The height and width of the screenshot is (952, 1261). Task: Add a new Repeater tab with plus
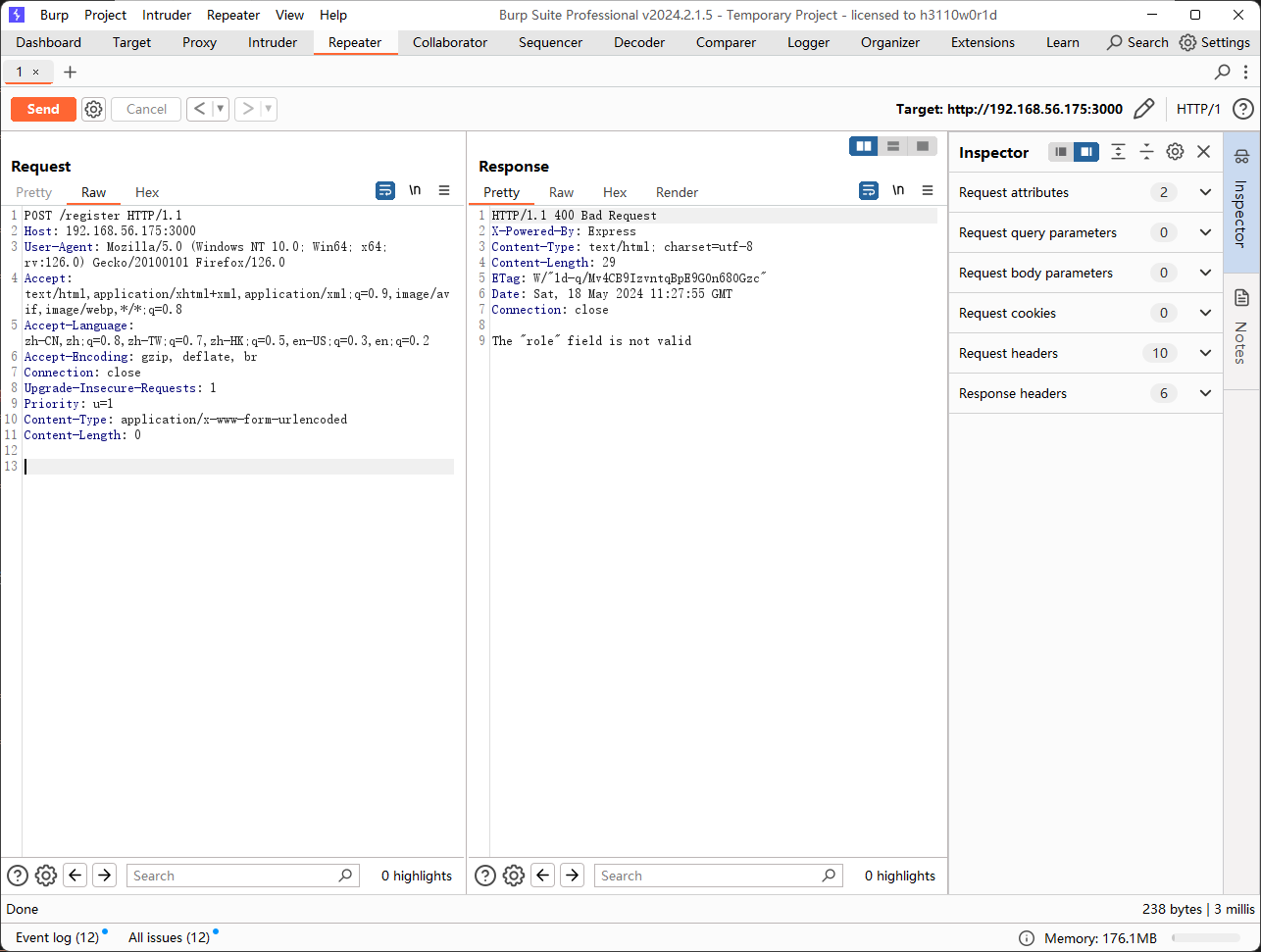(x=70, y=72)
